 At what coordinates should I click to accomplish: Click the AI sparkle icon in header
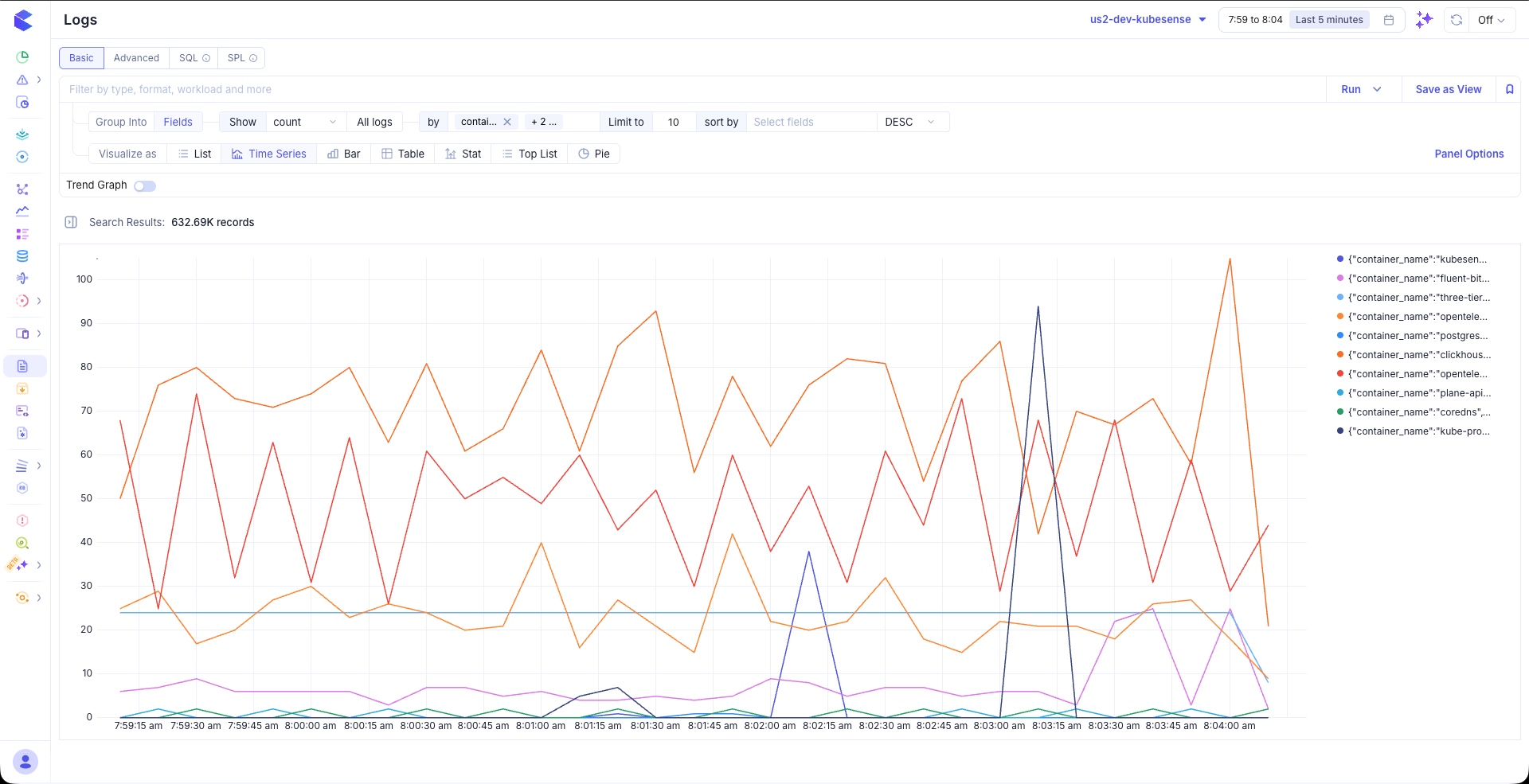1424,20
